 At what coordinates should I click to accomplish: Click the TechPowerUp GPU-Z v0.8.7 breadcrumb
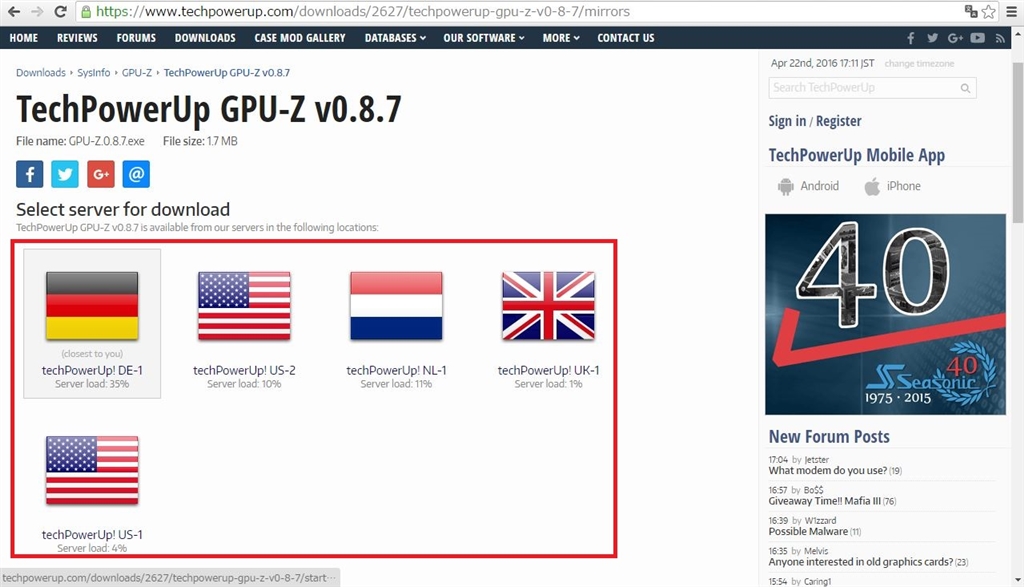click(x=227, y=72)
